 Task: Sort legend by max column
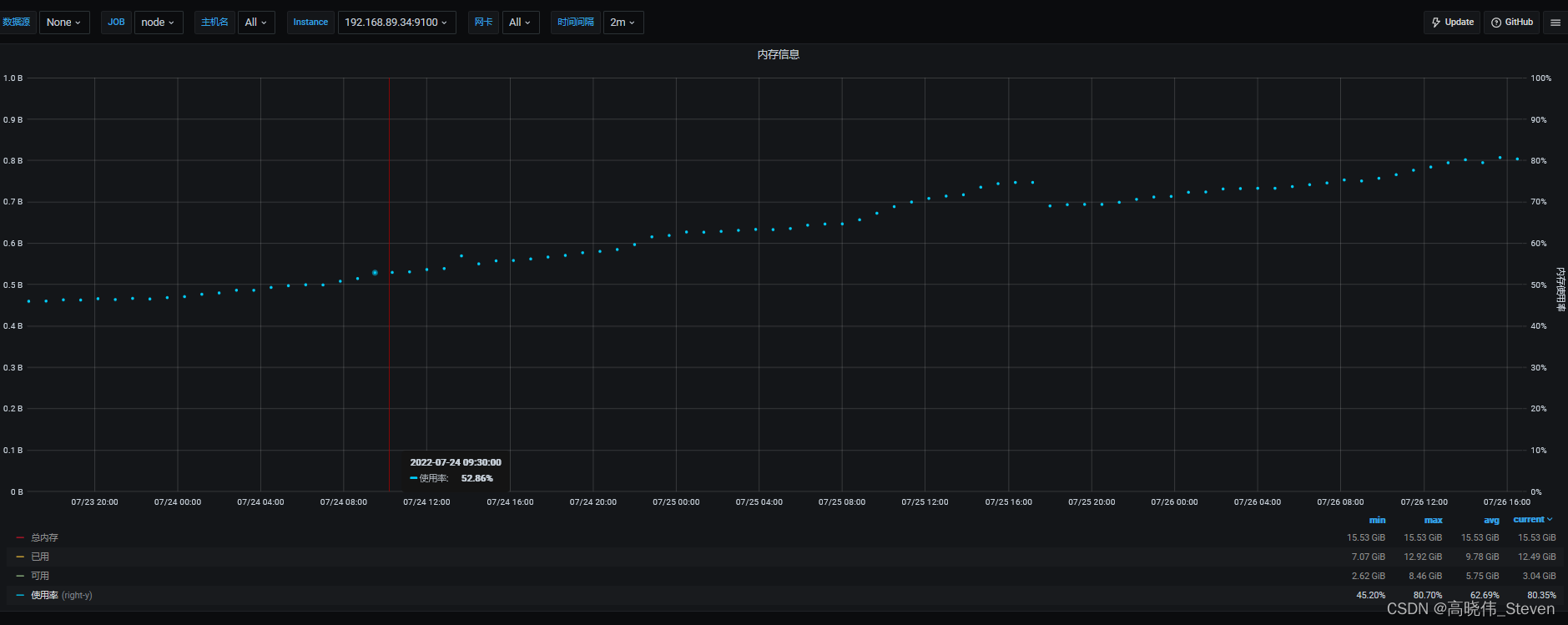click(1433, 520)
